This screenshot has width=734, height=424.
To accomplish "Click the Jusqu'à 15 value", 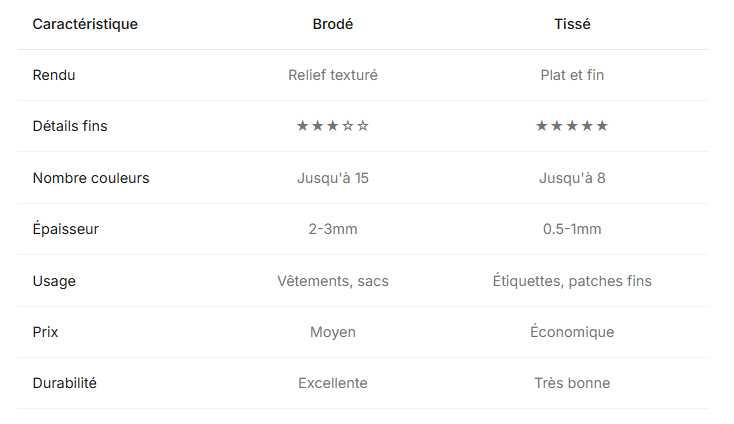I will tap(333, 178).
